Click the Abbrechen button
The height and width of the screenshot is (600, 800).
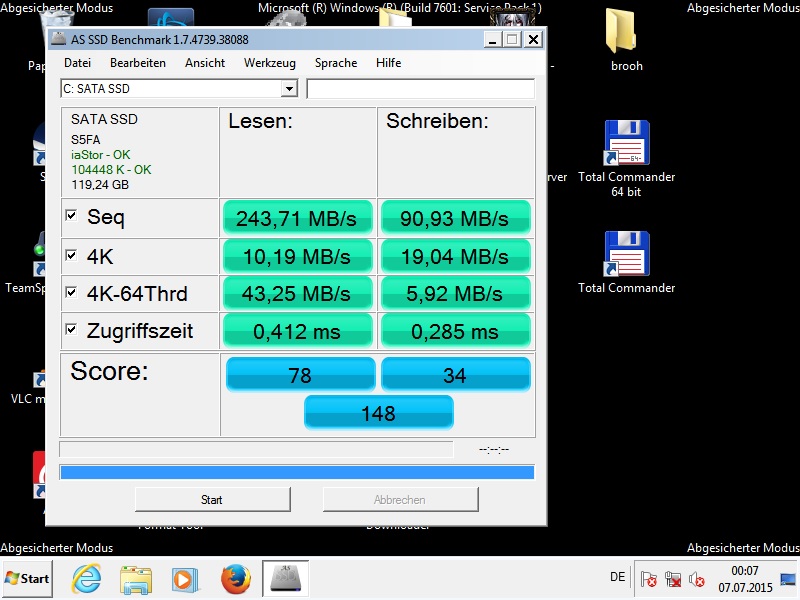point(401,499)
